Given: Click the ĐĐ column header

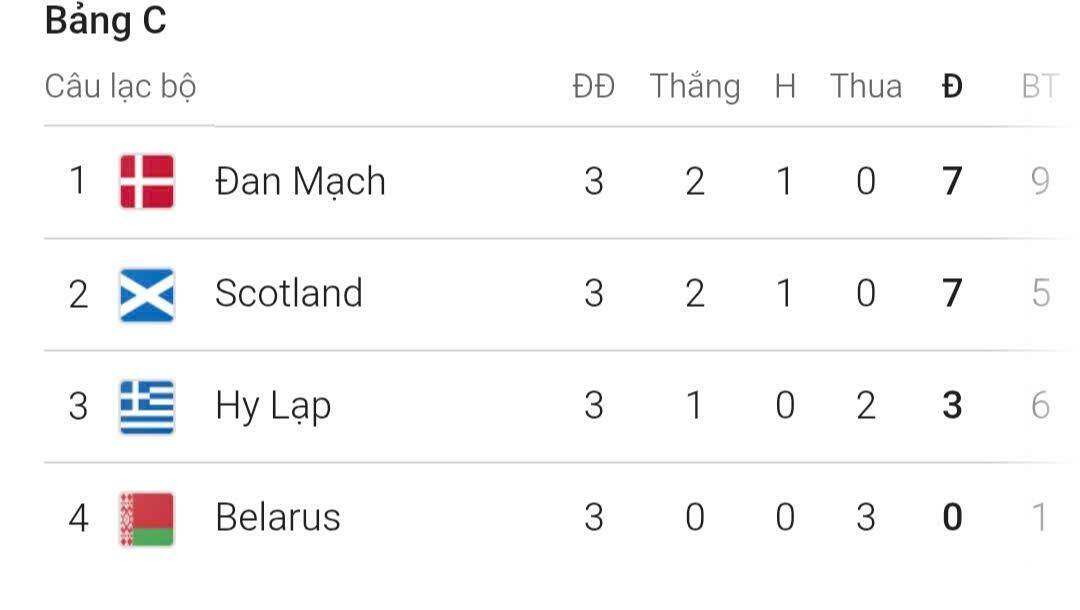Looking at the screenshot, I should 593,87.
